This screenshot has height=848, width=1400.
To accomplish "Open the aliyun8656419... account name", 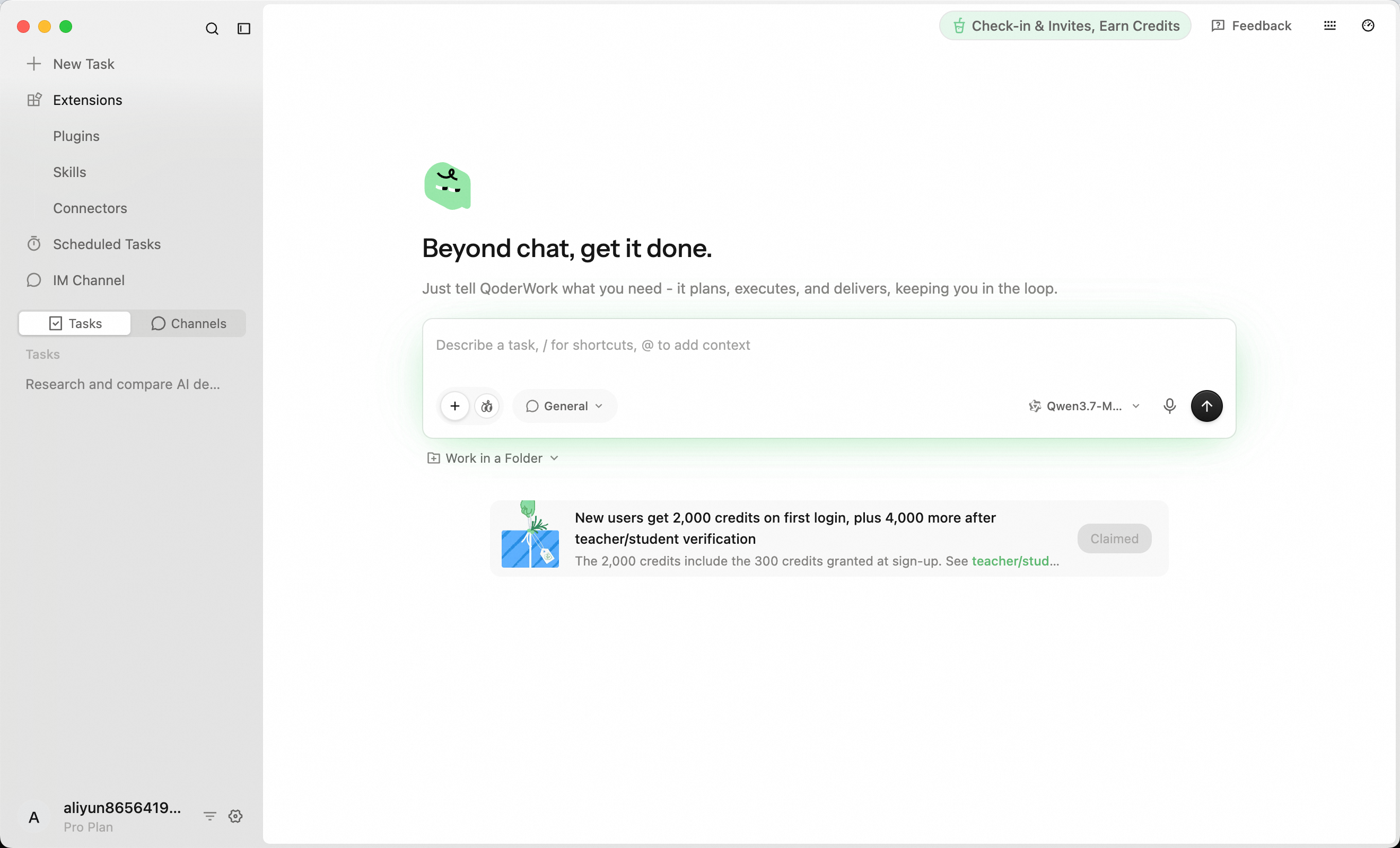I will click(x=122, y=807).
